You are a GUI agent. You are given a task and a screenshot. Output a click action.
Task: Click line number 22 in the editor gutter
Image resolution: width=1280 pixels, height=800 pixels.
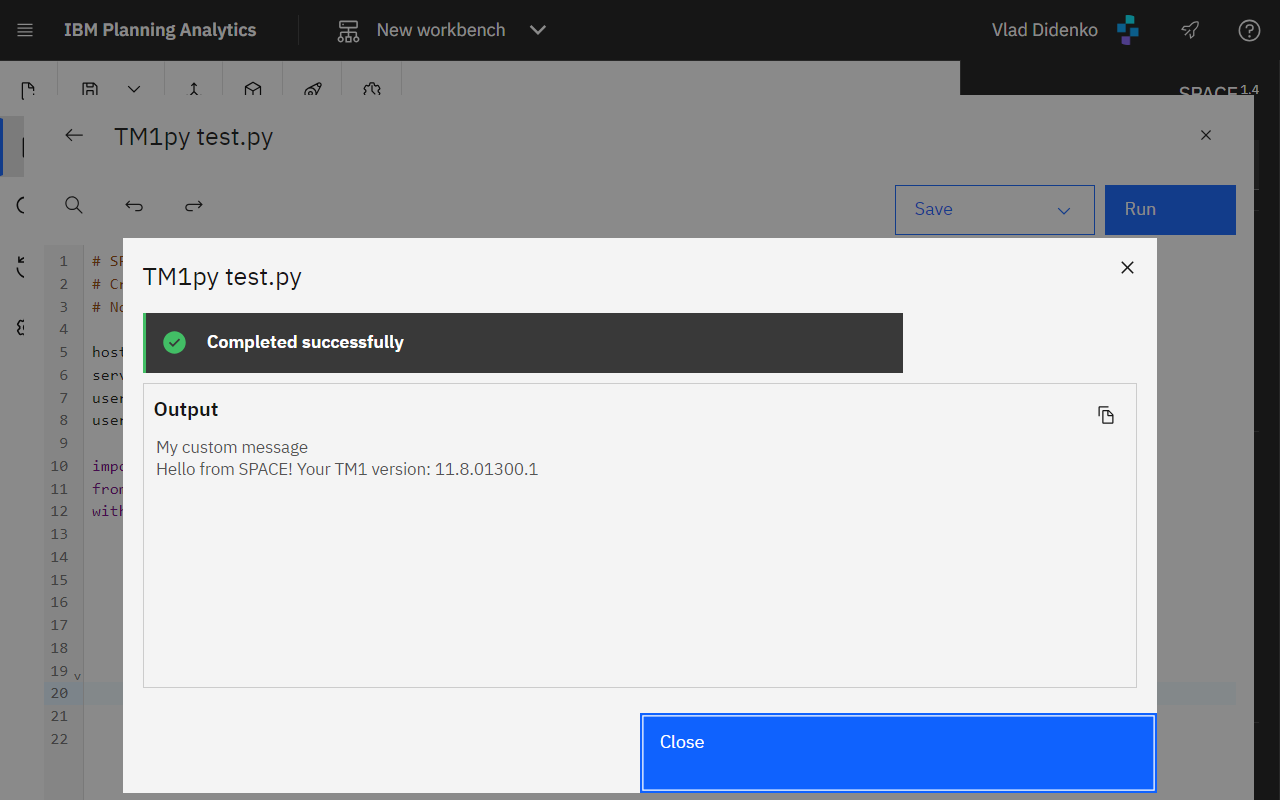[x=59, y=739]
